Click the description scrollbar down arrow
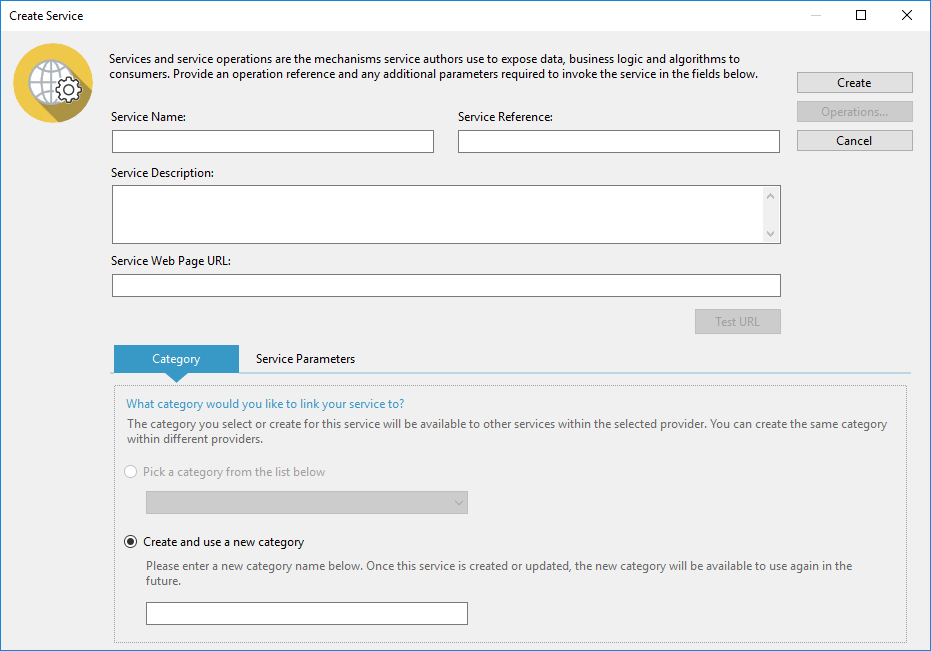The height and width of the screenshot is (651, 931). 771,233
